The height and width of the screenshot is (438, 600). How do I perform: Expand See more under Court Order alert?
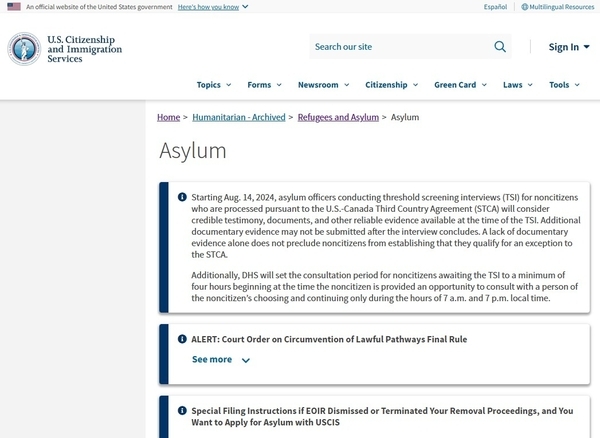[221, 360]
